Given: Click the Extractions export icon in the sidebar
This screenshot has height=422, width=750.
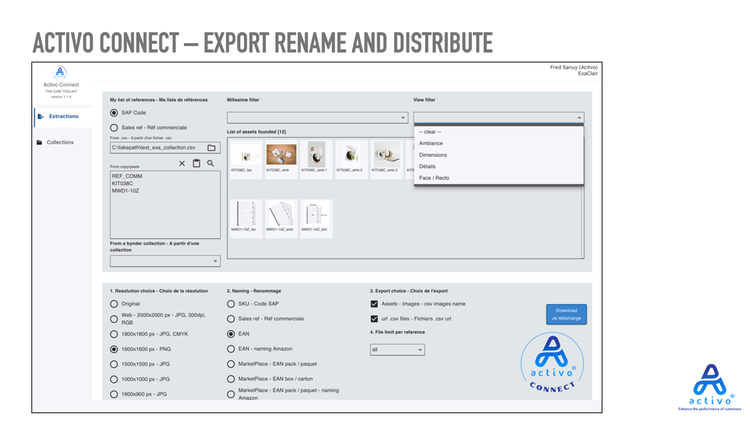Looking at the screenshot, I should point(40,116).
